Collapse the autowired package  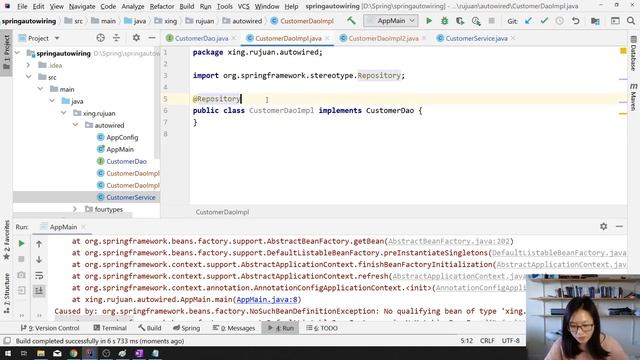pos(76,125)
